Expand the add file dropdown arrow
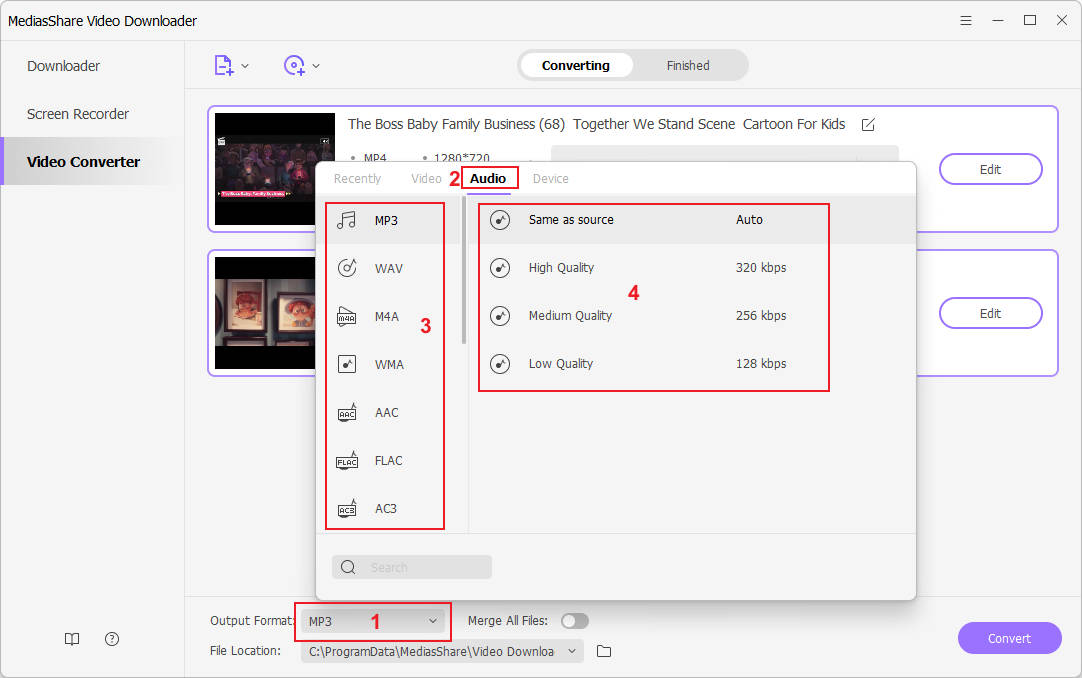 tap(246, 66)
